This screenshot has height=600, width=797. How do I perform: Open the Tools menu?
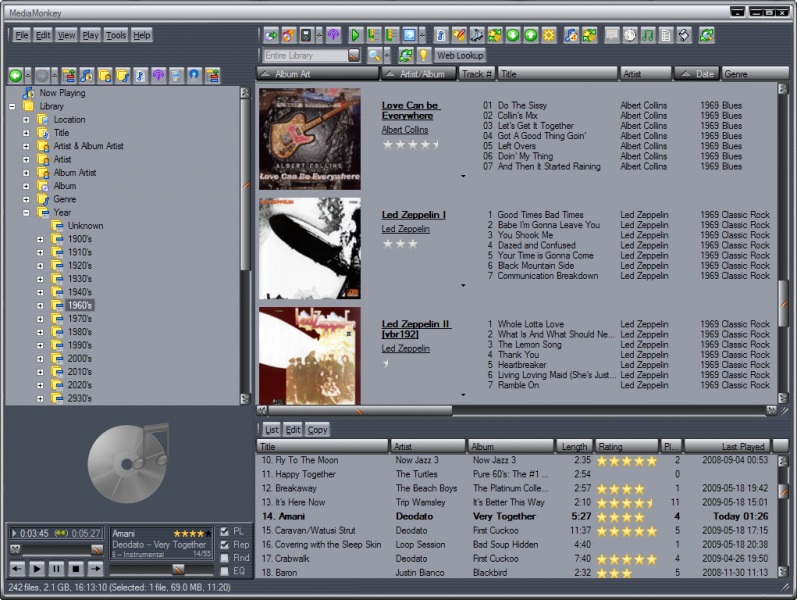(116, 35)
